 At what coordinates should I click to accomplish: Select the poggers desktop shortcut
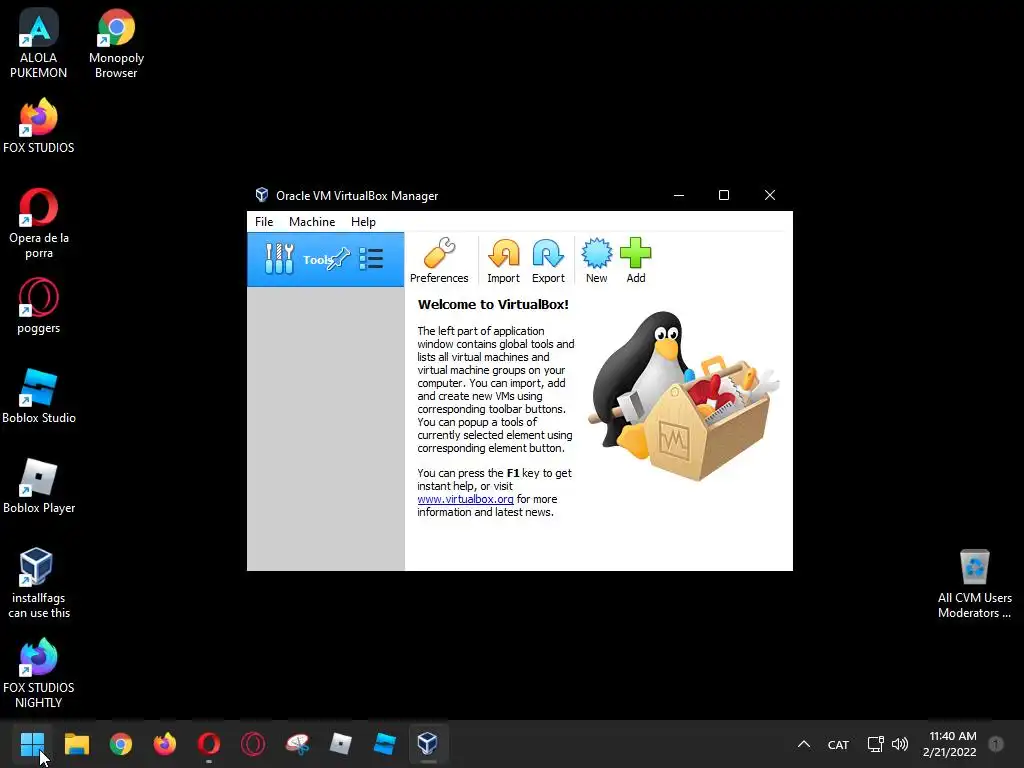pos(39,306)
